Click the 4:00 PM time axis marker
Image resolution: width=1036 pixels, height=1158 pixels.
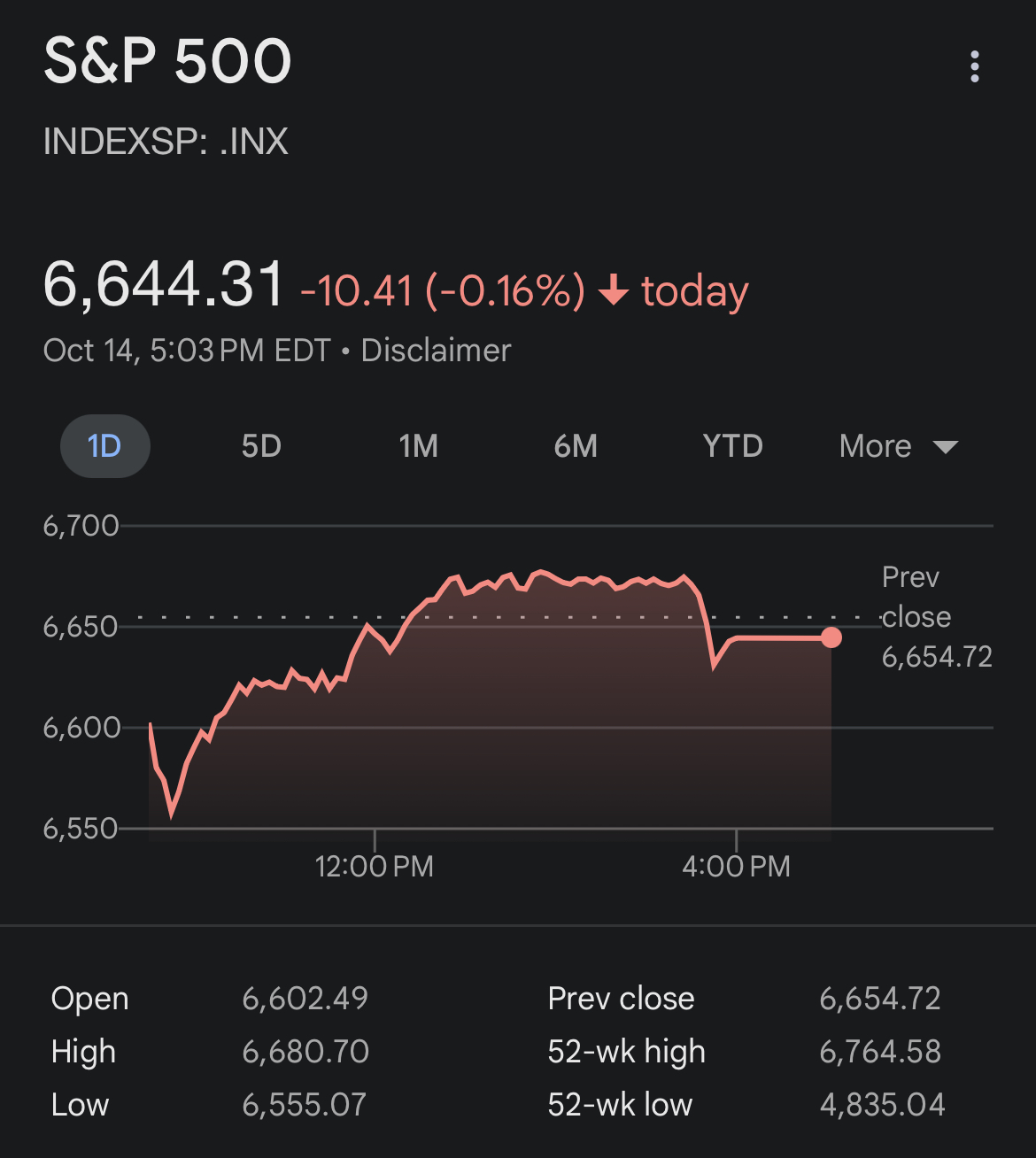pyautogui.click(x=736, y=866)
